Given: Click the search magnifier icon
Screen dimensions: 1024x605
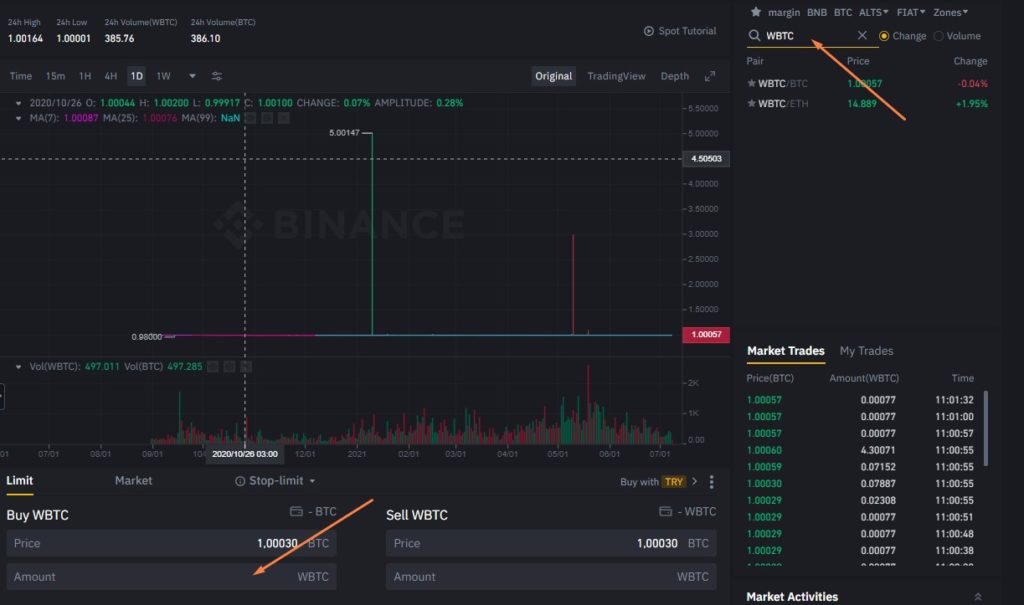Looking at the screenshot, I should 754,35.
